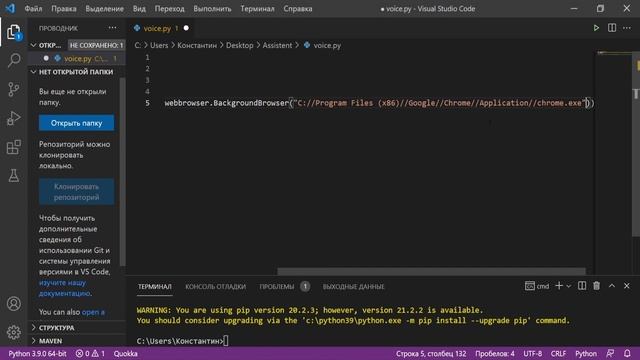Open the Manage gear icon
The height and width of the screenshot is (360, 640).
click(13, 332)
